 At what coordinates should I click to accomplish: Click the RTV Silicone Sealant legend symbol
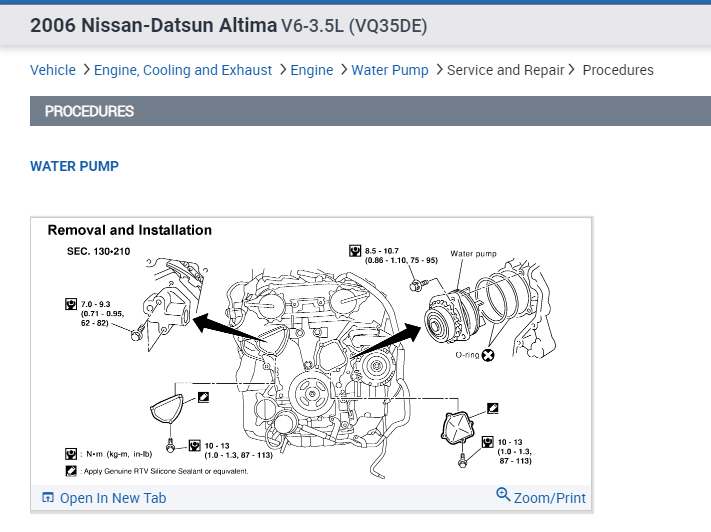[x=72, y=470]
